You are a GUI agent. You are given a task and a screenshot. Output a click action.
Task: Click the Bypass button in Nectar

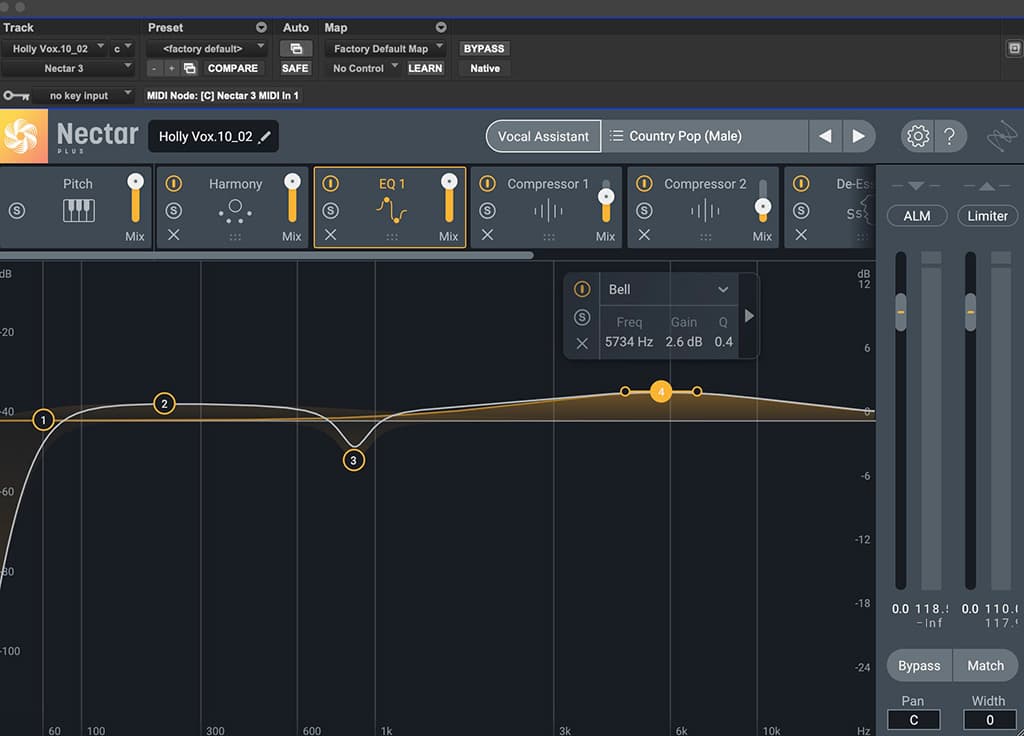tap(919, 665)
